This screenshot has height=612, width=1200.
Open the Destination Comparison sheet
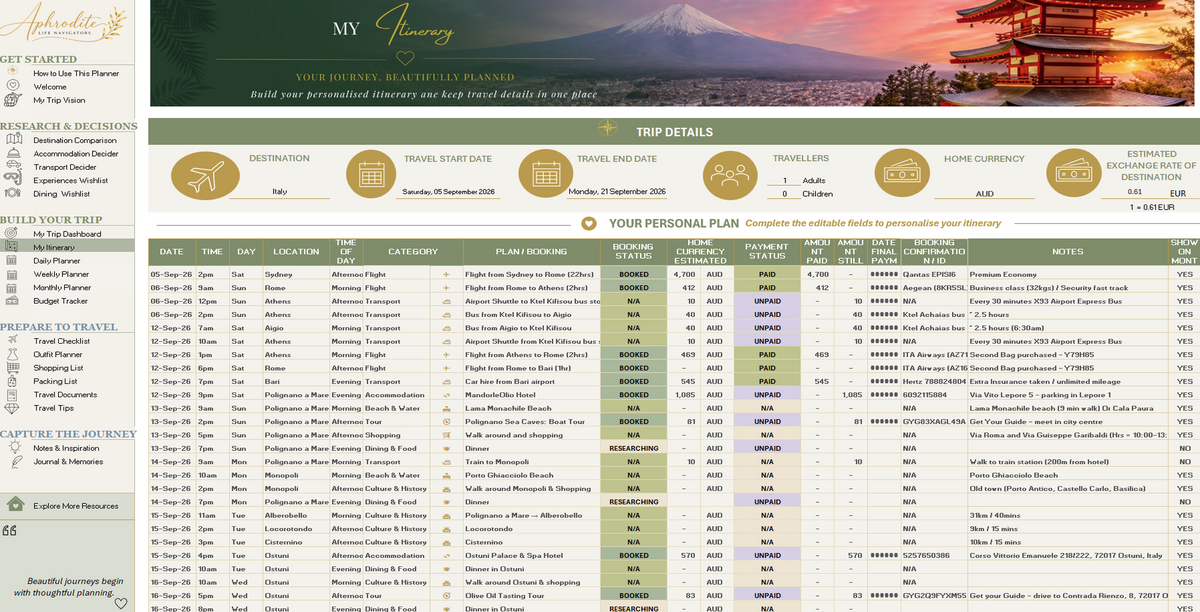tap(75, 140)
